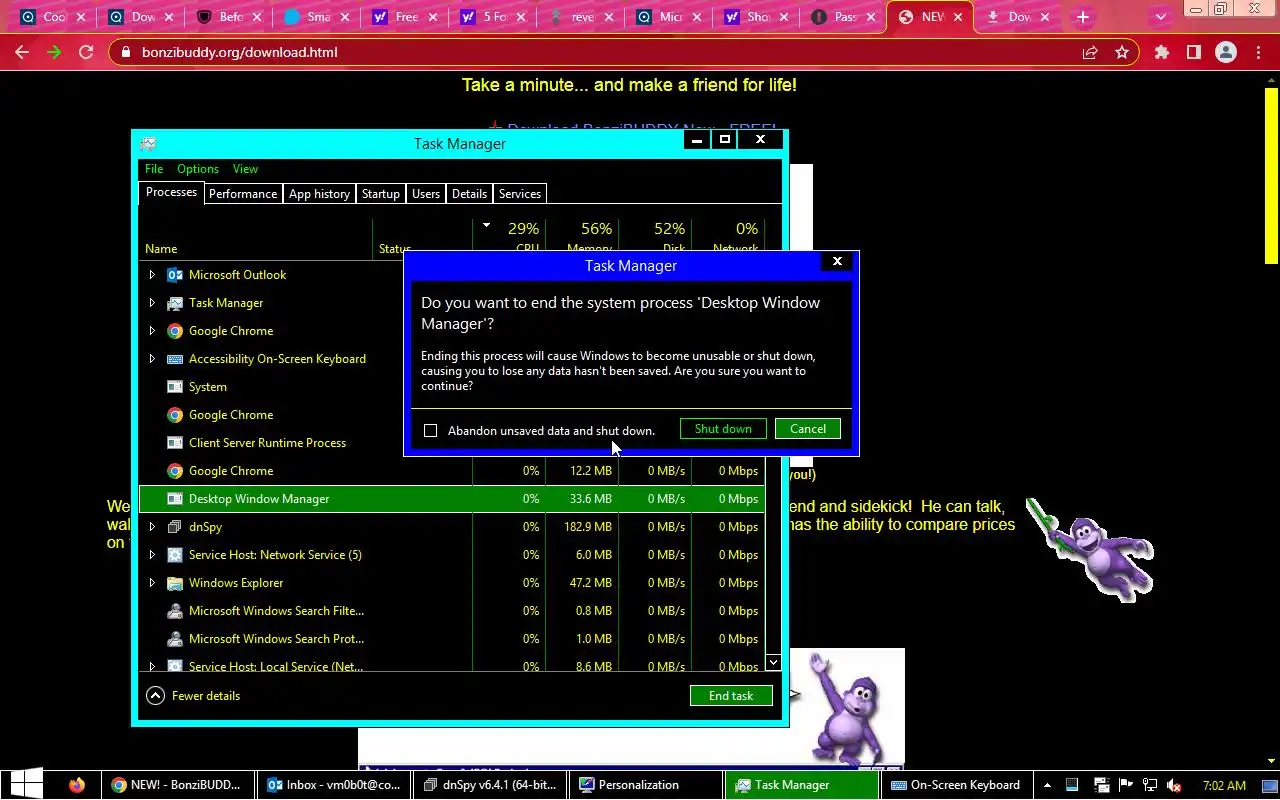Viewport: 1280px width, 800px height.
Task: Bookmark this page with the star
Action: coord(1122,52)
